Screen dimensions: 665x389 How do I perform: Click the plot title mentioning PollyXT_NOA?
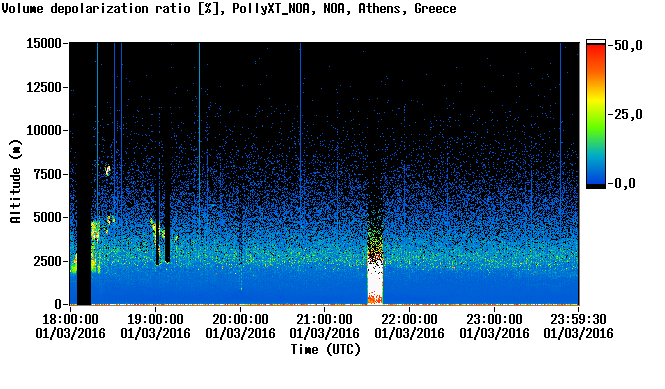(x=229, y=8)
